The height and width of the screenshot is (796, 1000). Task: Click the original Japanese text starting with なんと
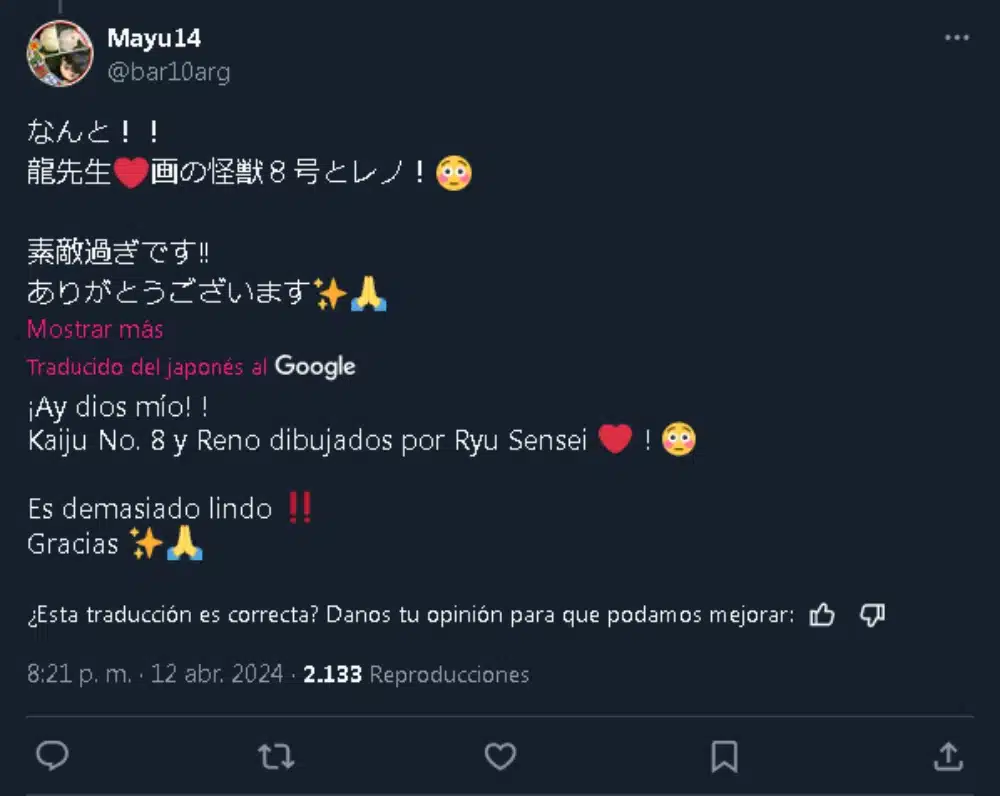click(x=92, y=132)
